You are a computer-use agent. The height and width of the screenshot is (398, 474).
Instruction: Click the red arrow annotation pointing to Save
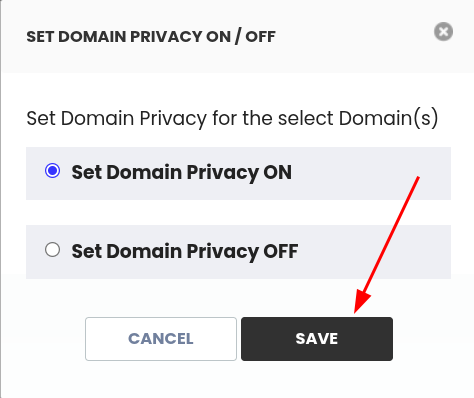(x=387, y=245)
